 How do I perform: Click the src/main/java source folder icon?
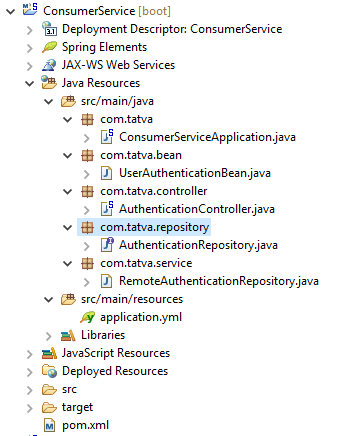[x=68, y=101]
